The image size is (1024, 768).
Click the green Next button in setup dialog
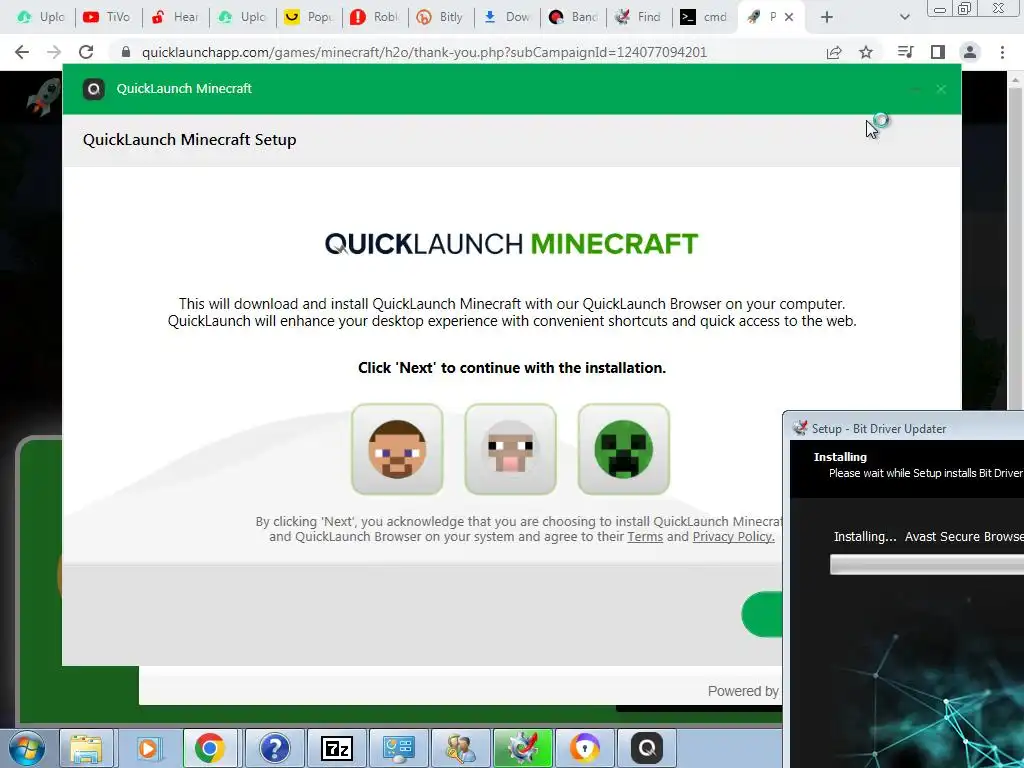pos(762,615)
